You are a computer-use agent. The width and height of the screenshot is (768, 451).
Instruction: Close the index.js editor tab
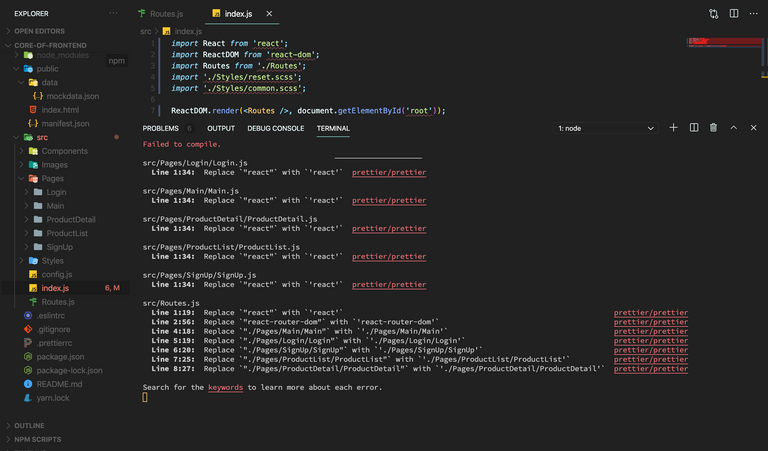[x=269, y=14]
